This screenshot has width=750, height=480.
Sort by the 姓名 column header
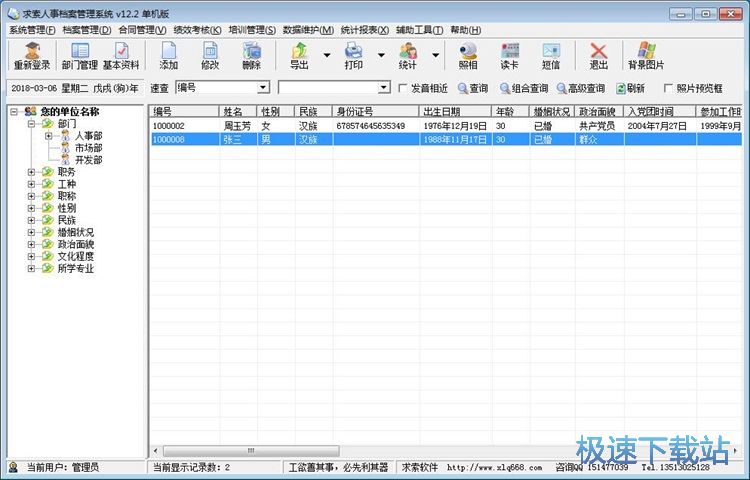click(238, 112)
